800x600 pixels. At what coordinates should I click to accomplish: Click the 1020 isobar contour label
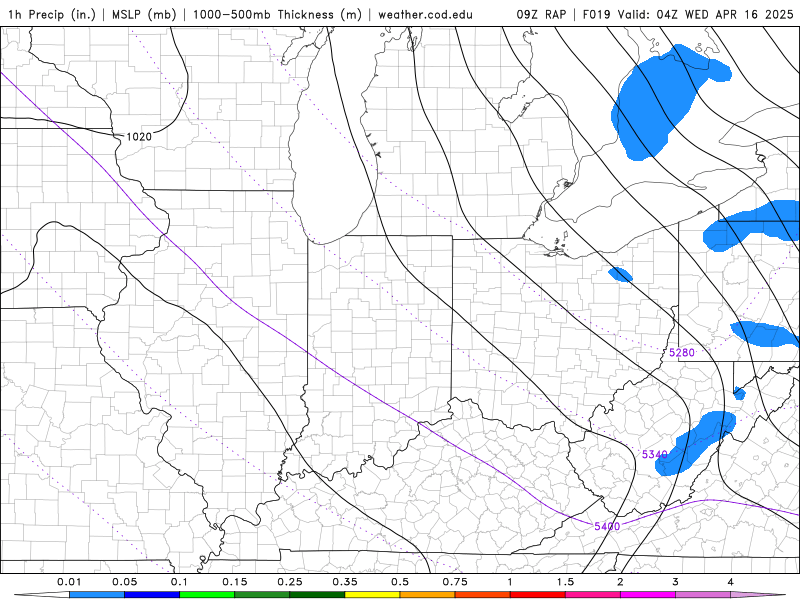[139, 136]
